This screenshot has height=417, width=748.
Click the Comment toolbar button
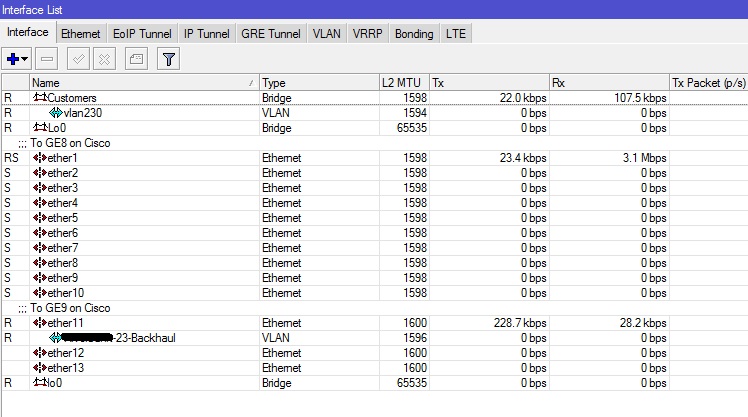(x=136, y=60)
